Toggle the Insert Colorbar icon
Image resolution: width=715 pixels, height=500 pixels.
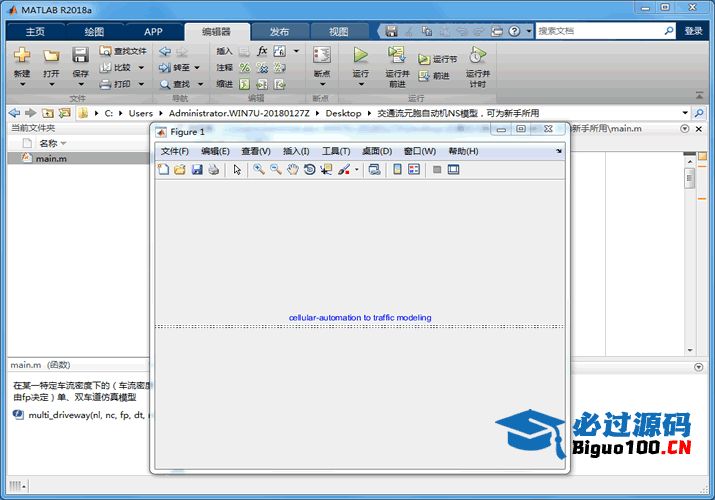pyautogui.click(x=397, y=170)
